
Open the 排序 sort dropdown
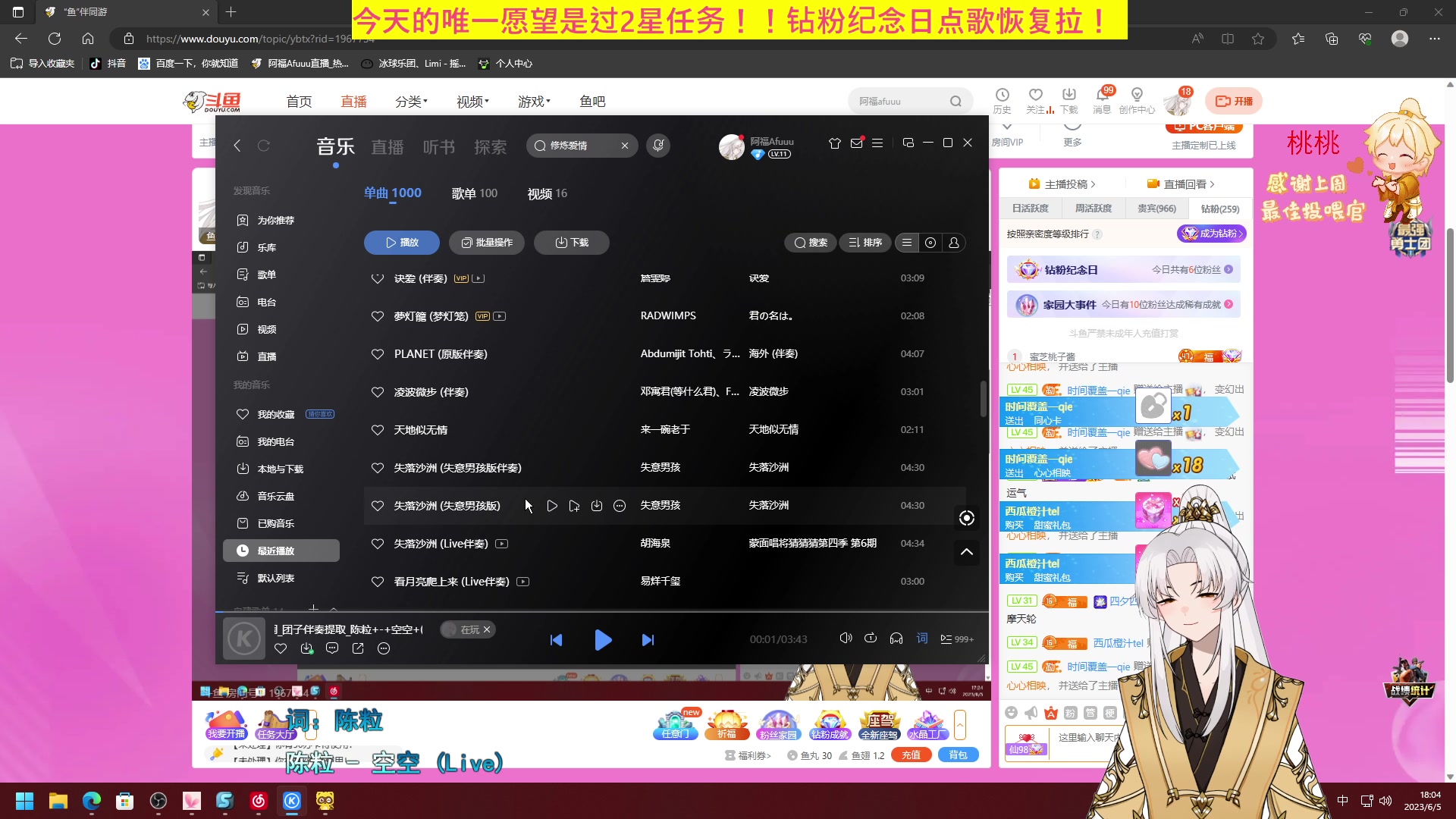click(865, 243)
